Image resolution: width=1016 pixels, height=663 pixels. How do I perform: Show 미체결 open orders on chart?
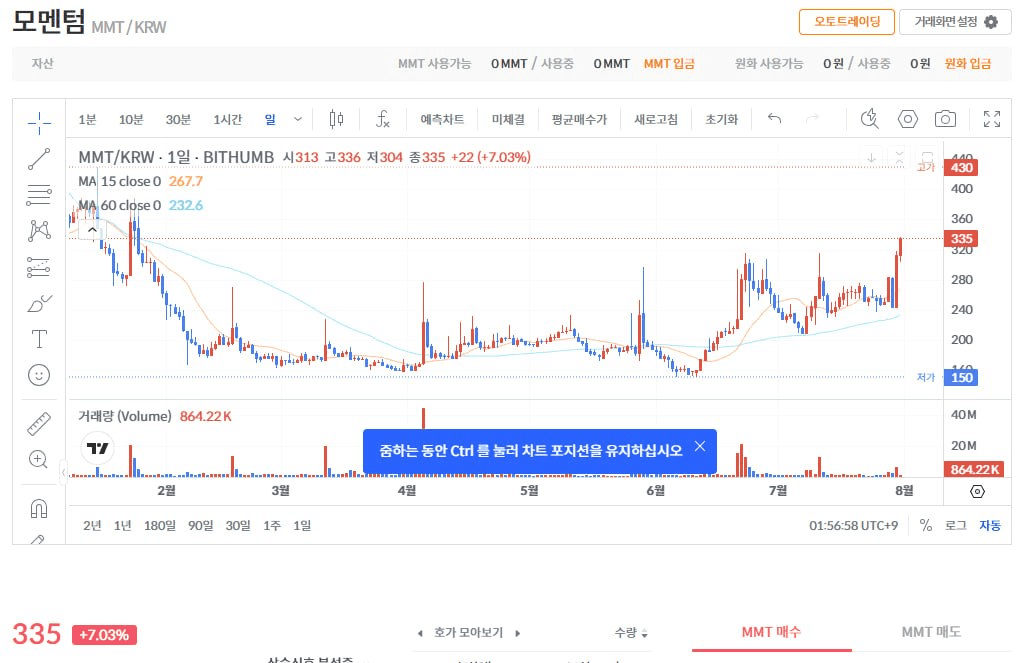click(x=508, y=119)
